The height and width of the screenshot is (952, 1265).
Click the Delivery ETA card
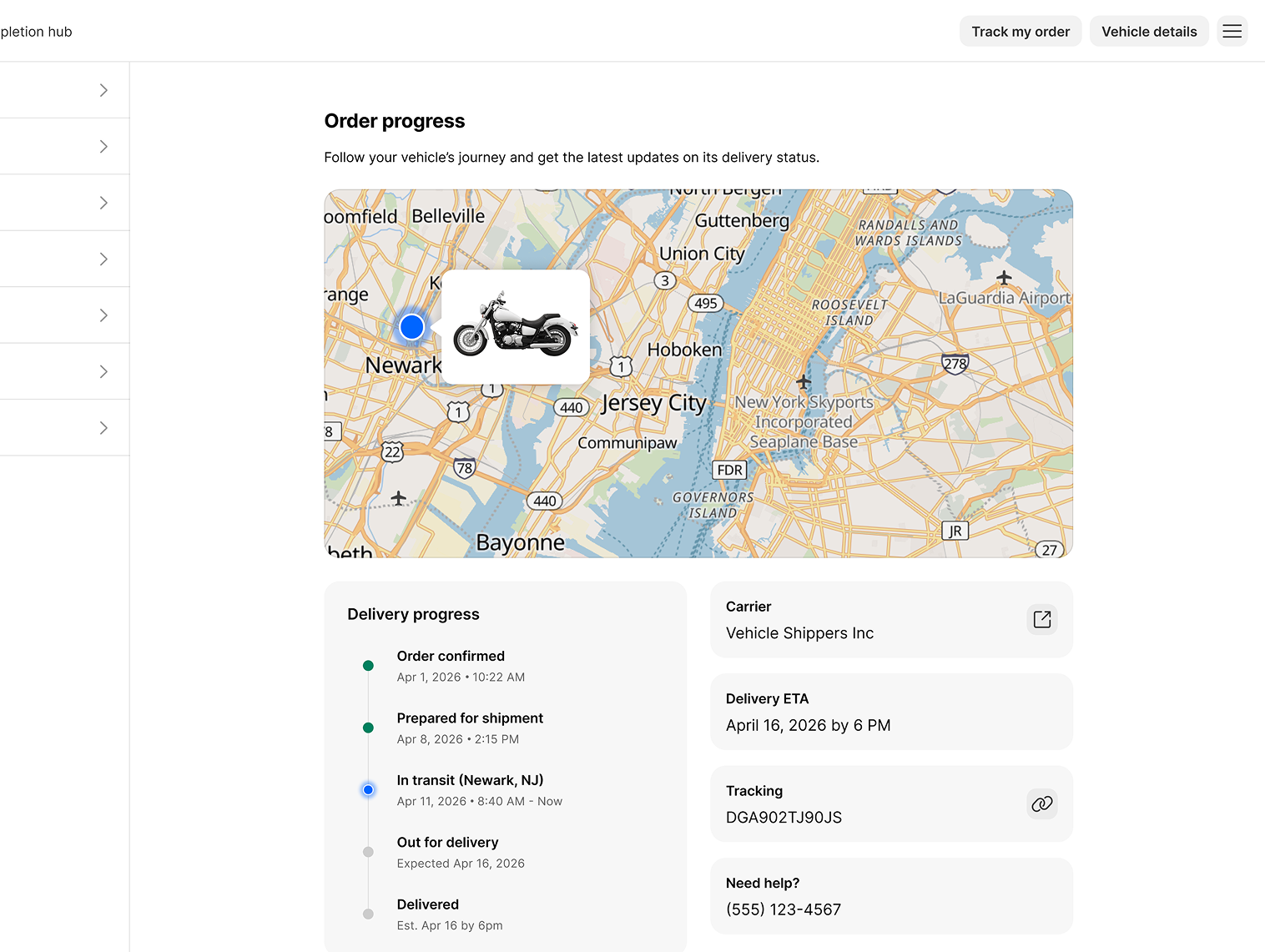pos(891,712)
